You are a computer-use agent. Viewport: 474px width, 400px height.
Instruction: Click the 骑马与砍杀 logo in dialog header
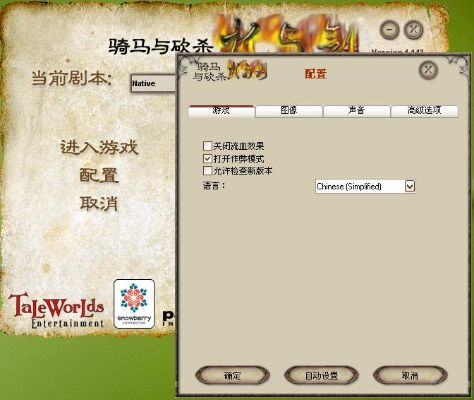[230, 71]
